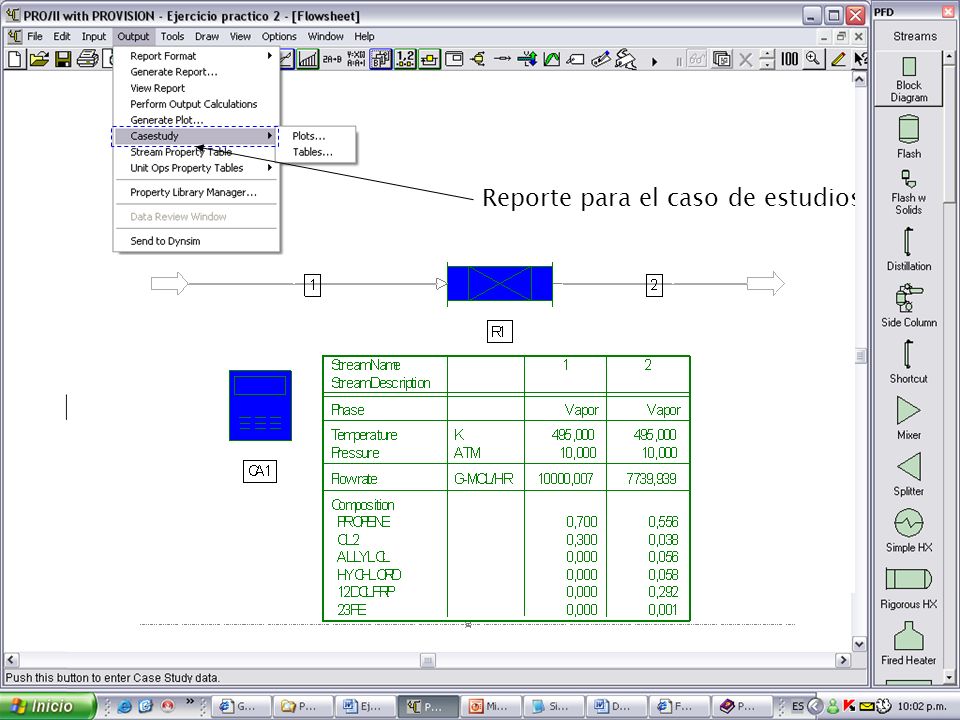
Task: Save the flowsheet with the floppy icon
Action: coord(63,59)
